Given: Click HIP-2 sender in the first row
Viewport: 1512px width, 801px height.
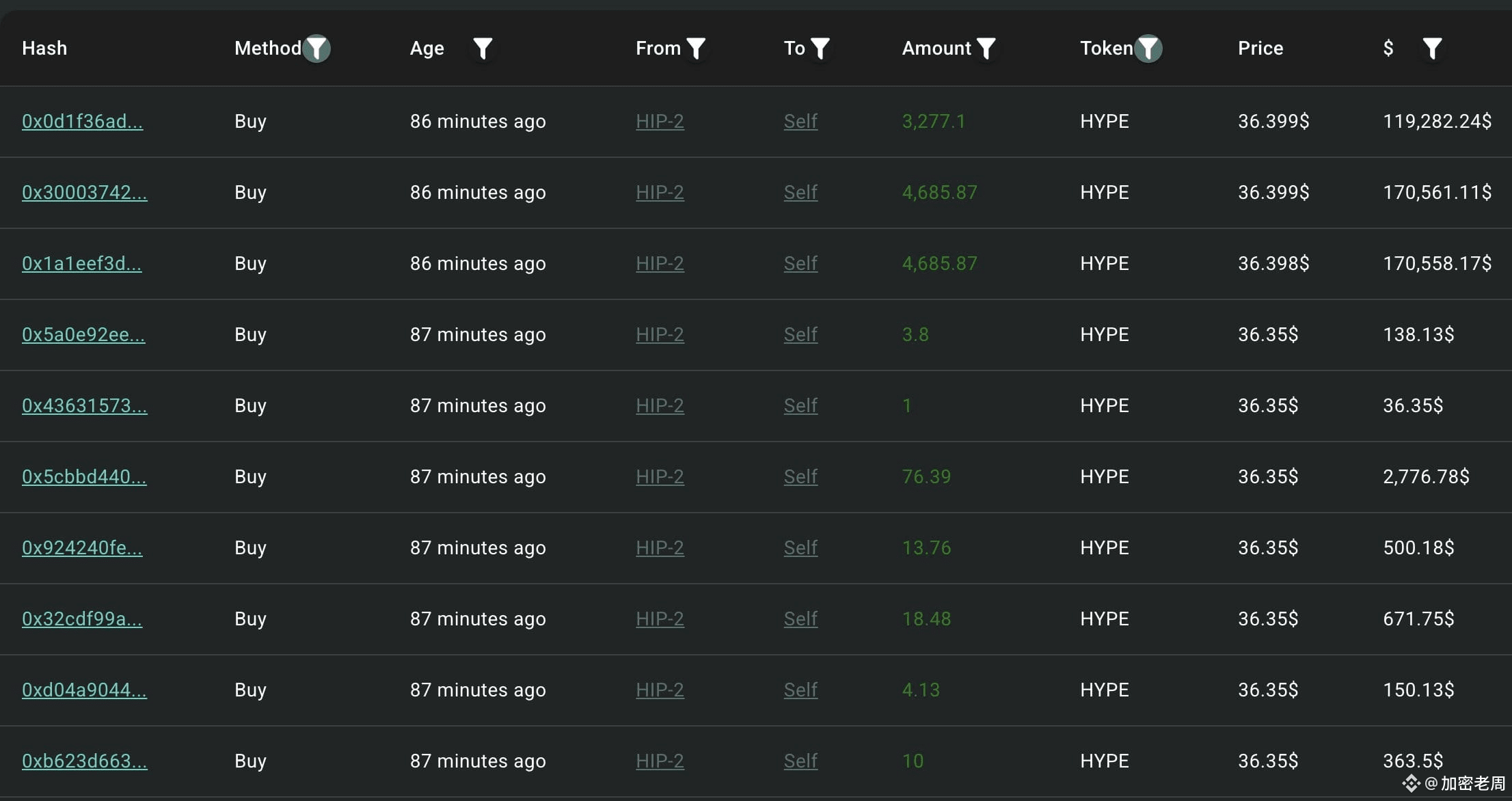Looking at the screenshot, I should click(x=660, y=122).
